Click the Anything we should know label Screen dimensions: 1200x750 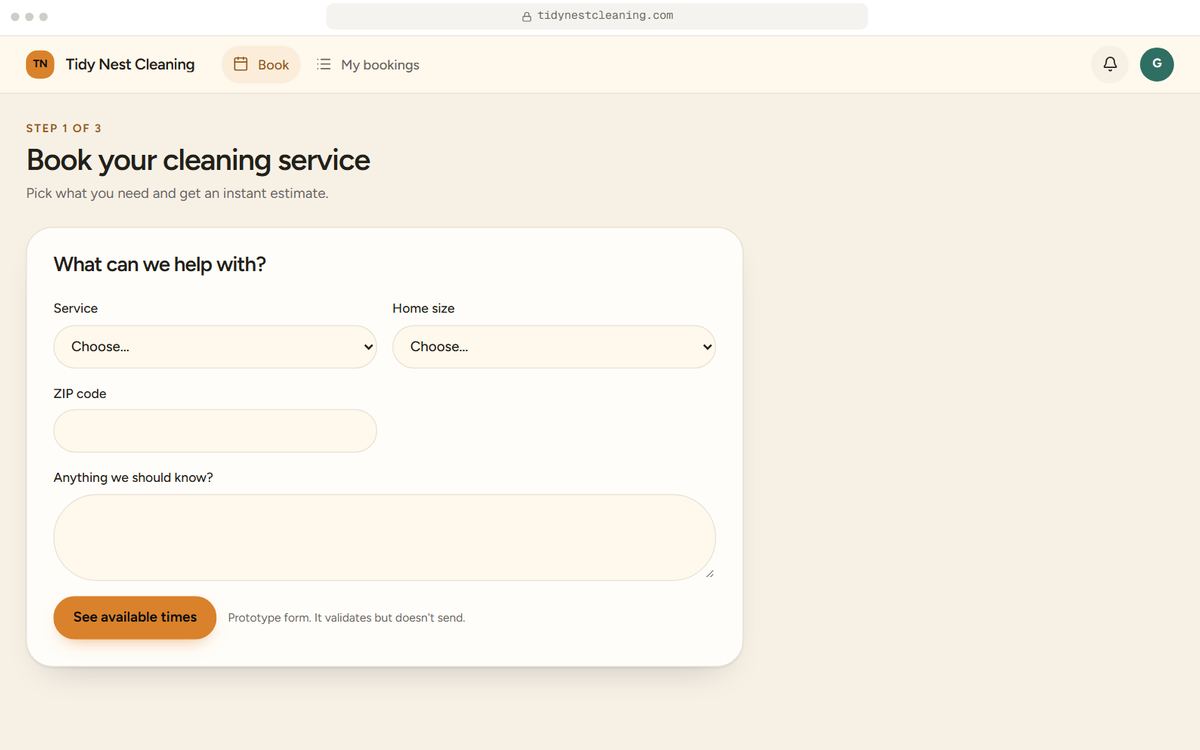pyautogui.click(x=133, y=478)
